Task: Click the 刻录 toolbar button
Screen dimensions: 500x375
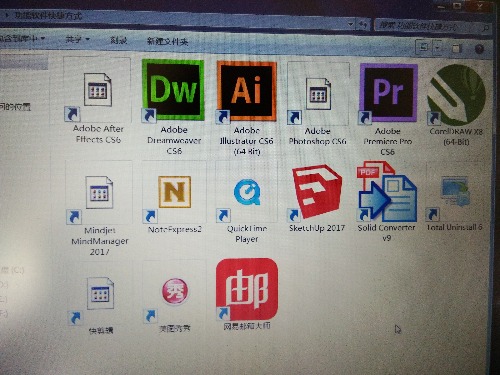Action: tap(118, 40)
